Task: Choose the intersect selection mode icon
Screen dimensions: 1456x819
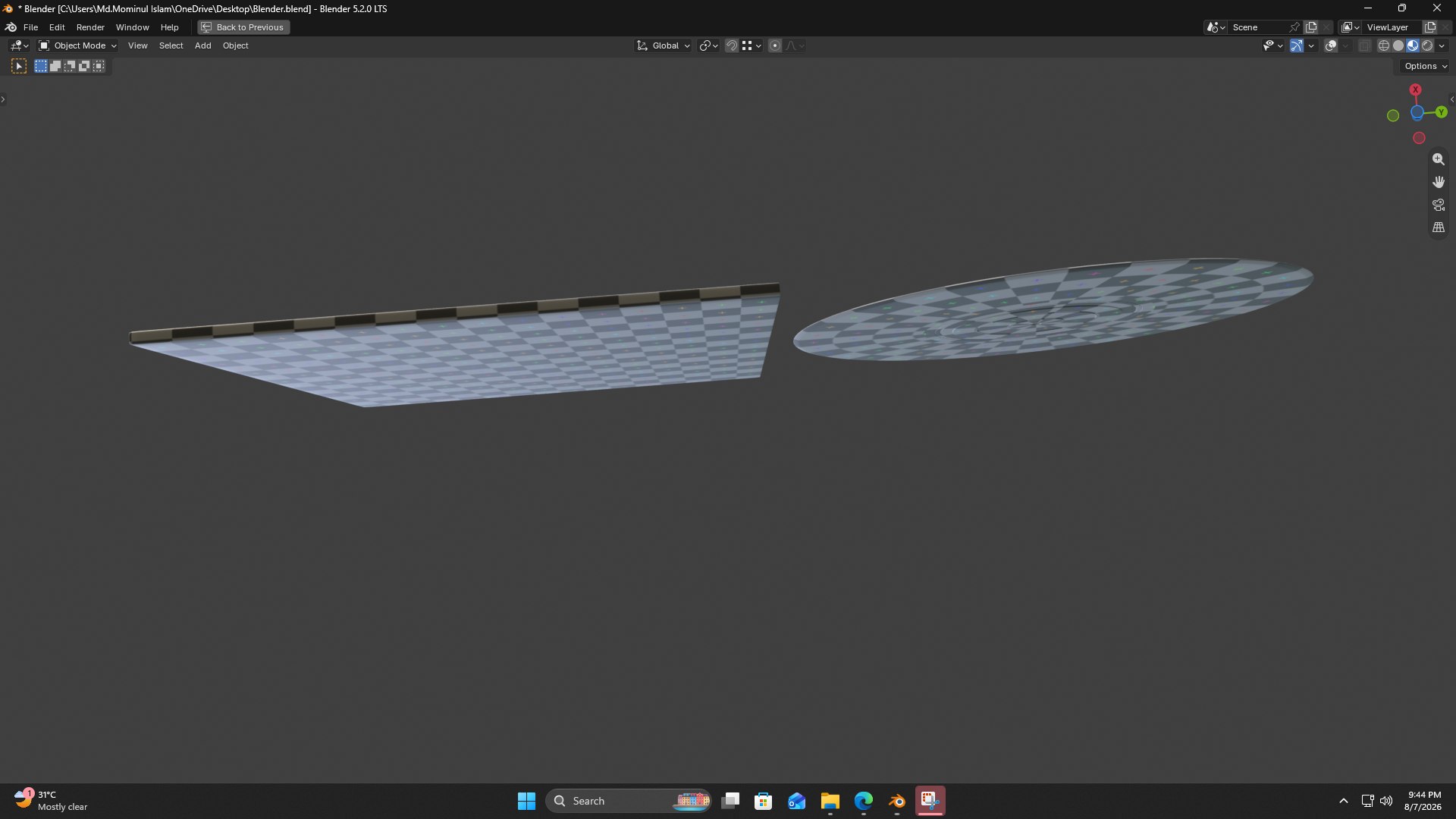Action: 99,66
